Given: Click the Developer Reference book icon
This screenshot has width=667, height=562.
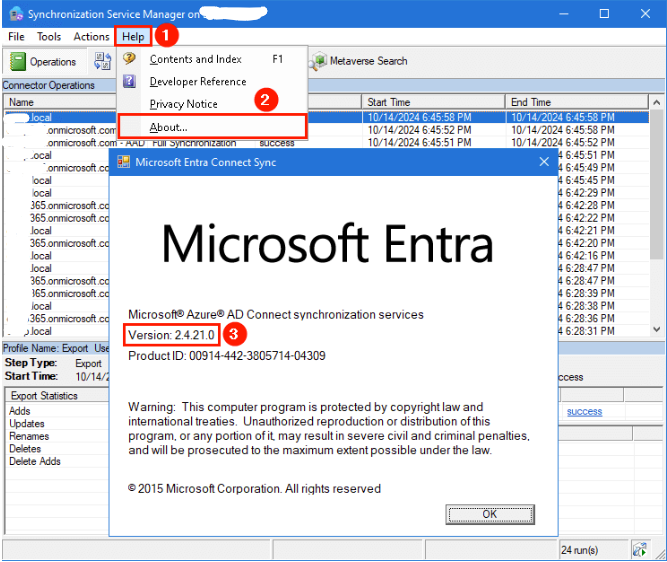Looking at the screenshot, I should (x=129, y=80).
